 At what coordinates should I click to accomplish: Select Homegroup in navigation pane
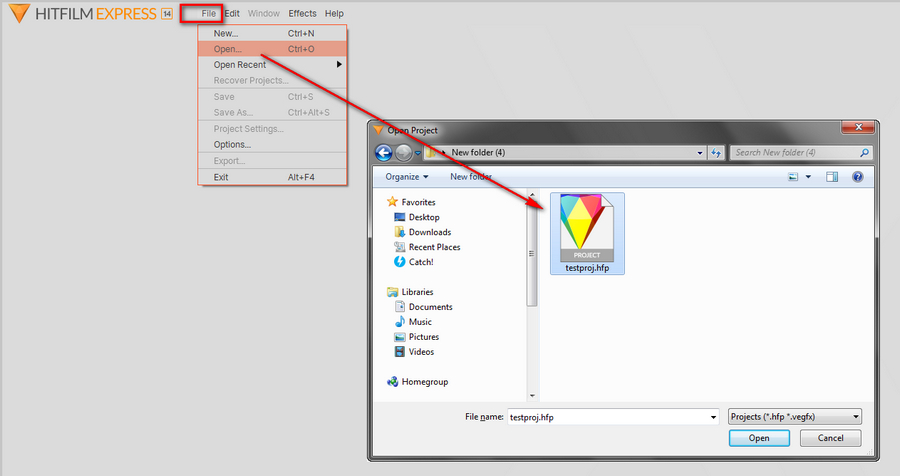[x=424, y=382]
